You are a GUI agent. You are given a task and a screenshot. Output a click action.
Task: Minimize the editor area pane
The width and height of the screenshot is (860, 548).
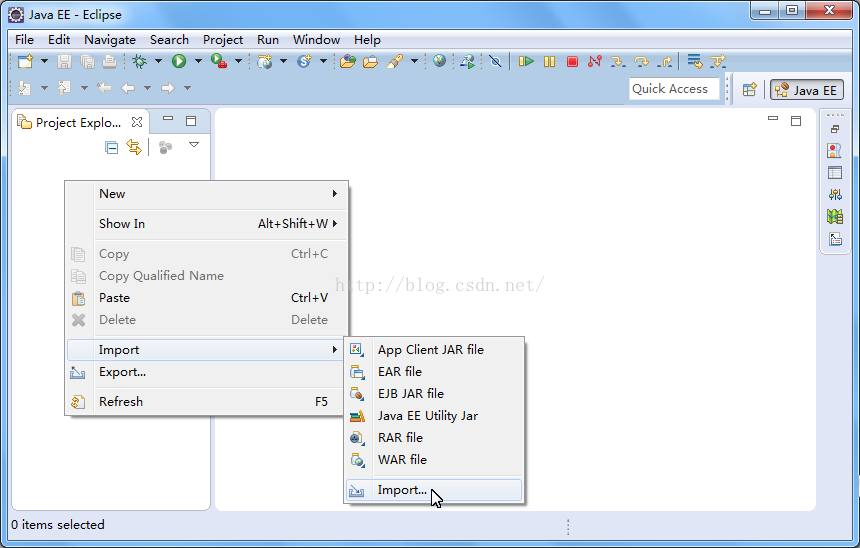(x=773, y=119)
